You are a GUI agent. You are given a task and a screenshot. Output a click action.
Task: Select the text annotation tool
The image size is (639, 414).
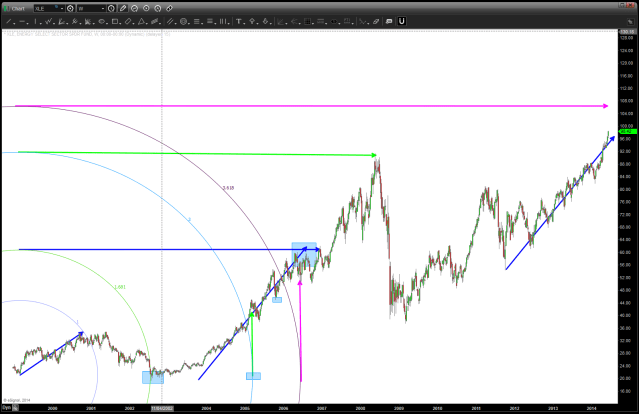[239, 21]
